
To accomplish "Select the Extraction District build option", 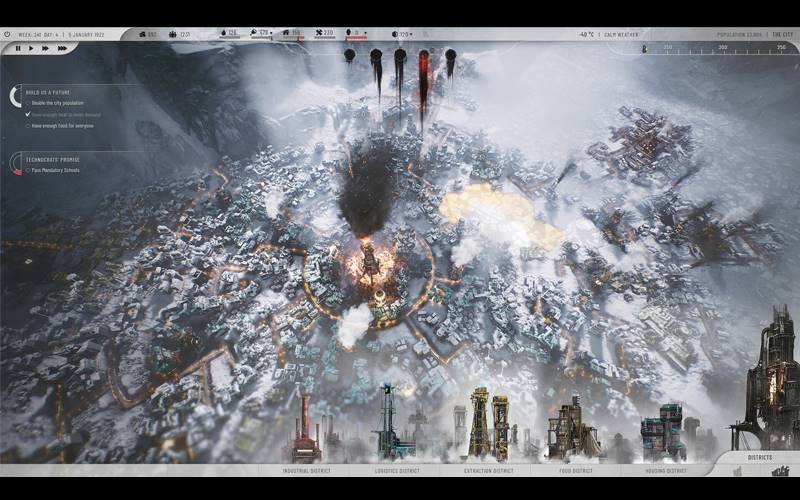I will 488,470.
